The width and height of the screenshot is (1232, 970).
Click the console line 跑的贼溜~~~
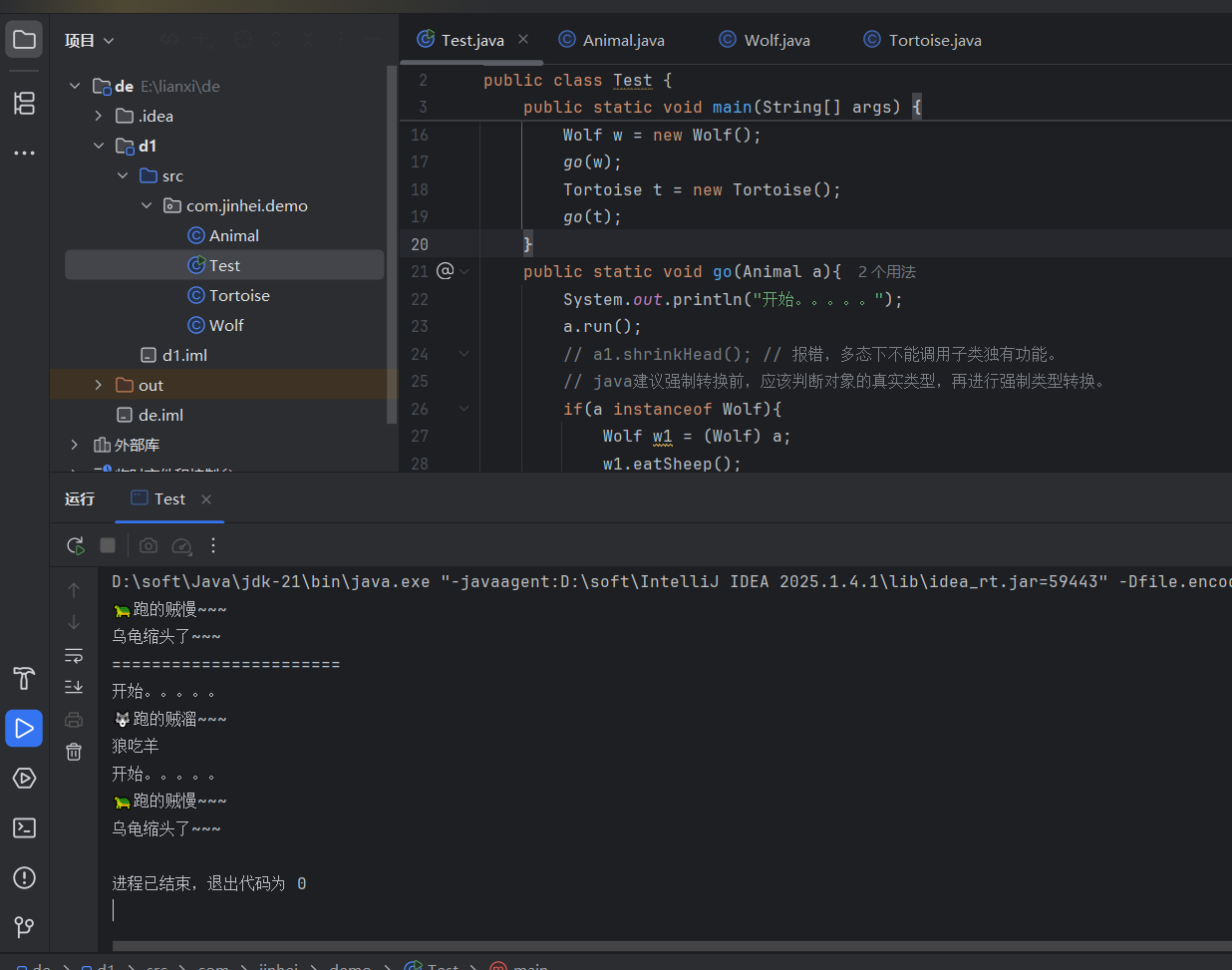click(170, 719)
